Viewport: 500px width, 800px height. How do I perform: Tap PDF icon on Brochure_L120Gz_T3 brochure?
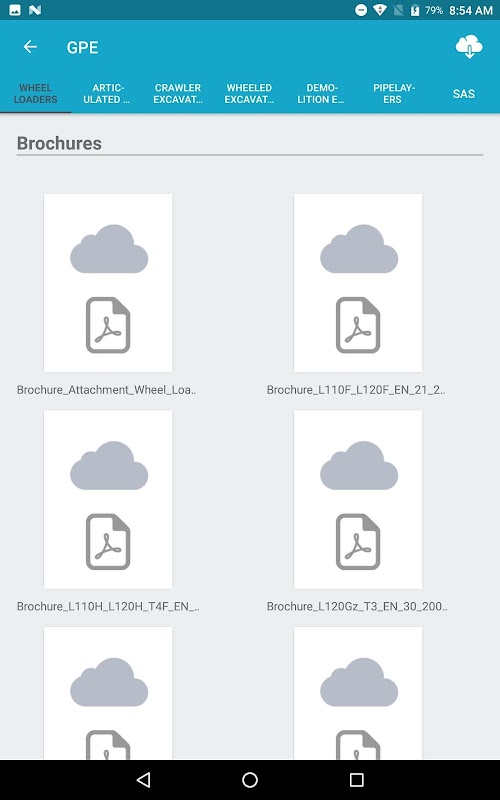click(x=358, y=542)
